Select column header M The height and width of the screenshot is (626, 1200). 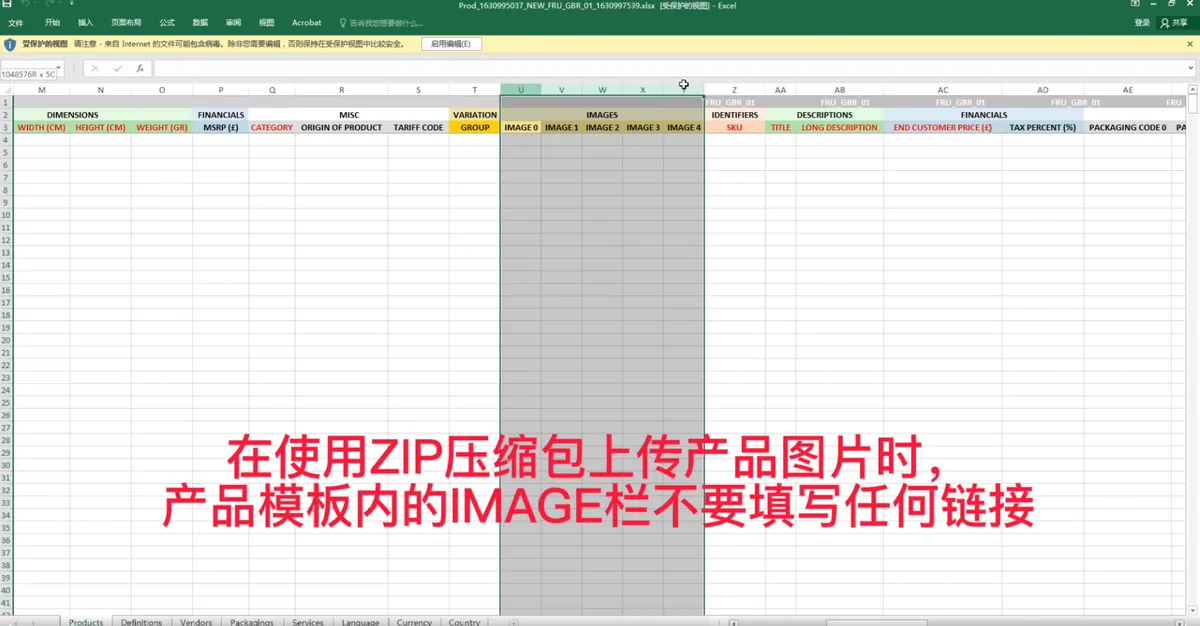click(x=41, y=90)
